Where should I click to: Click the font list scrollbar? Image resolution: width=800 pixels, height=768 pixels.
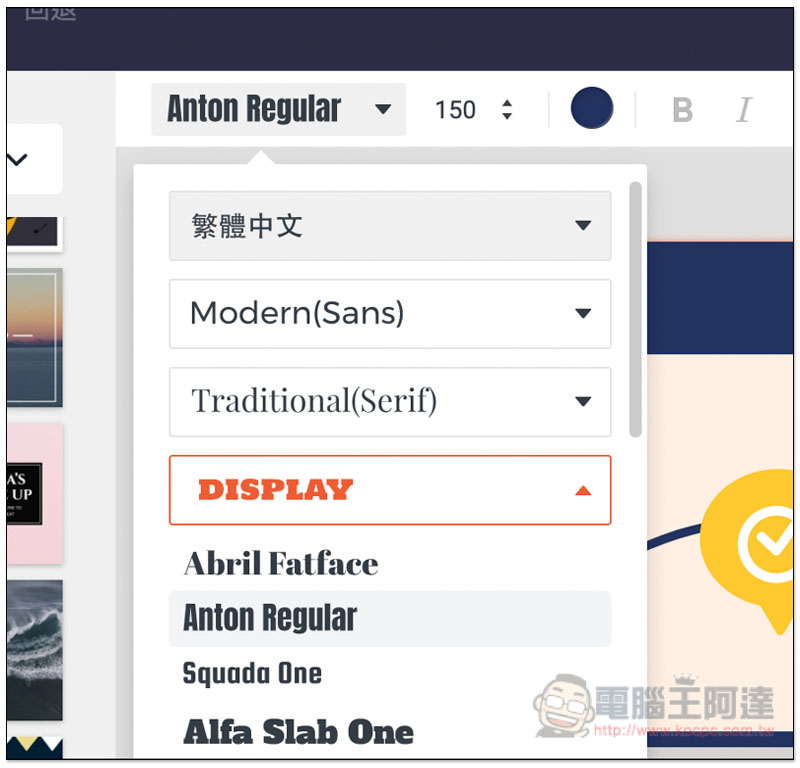[635, 309]
